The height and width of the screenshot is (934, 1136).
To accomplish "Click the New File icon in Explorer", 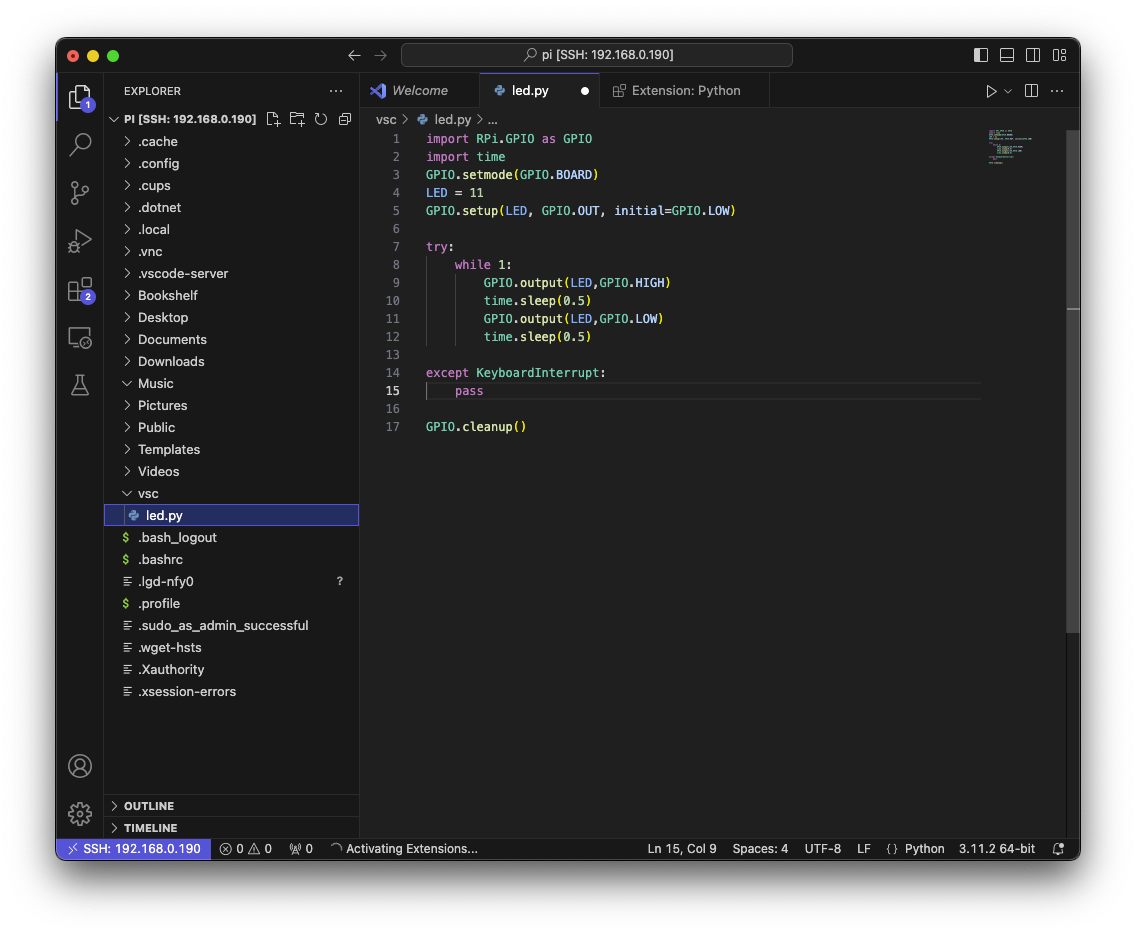I will (x=273, y=119).
